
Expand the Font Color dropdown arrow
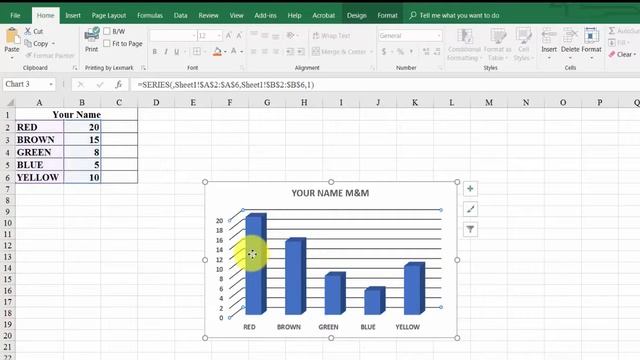(242, 52)
